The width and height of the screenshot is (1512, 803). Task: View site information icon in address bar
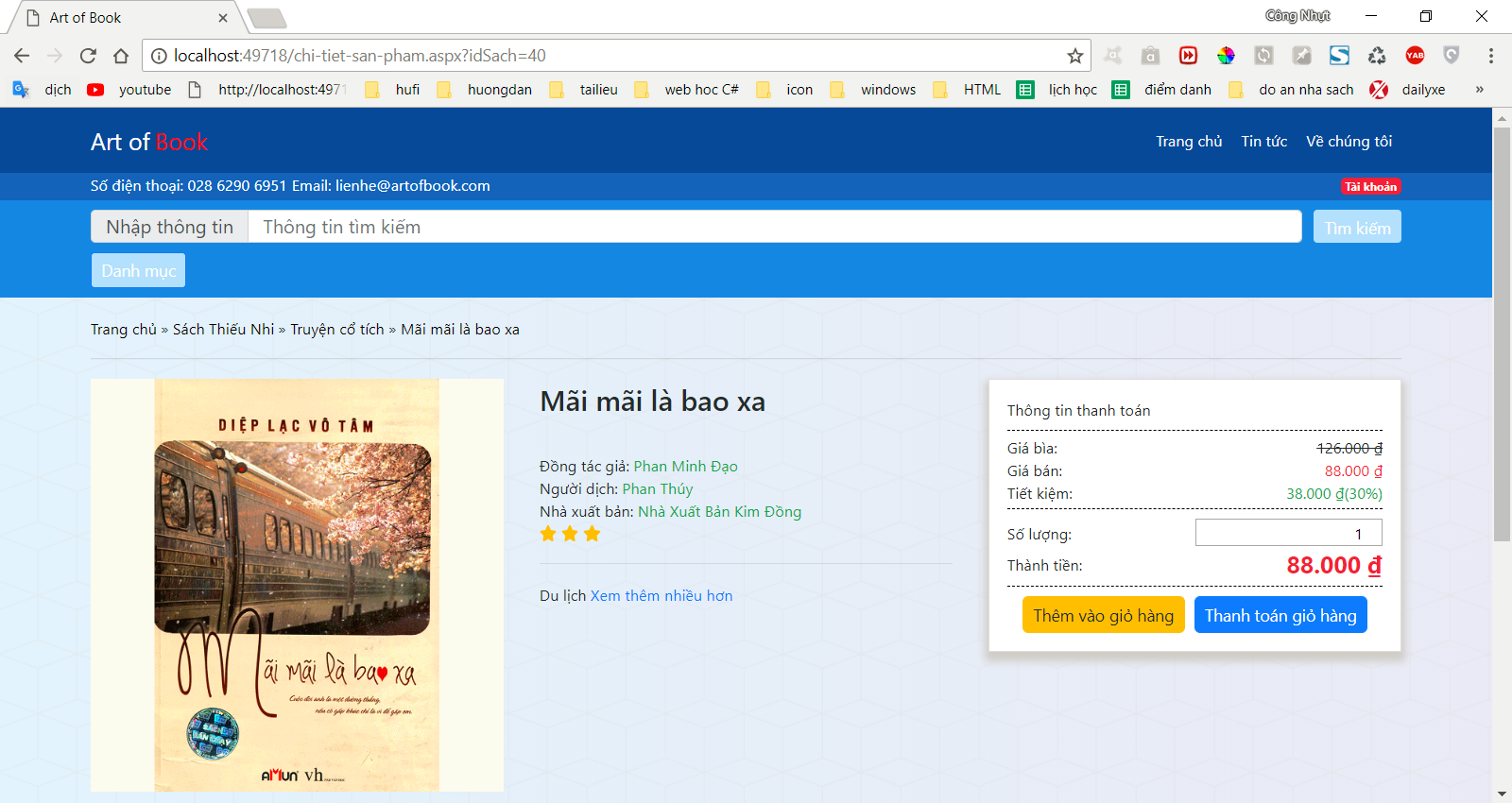(x=159, y=56)
